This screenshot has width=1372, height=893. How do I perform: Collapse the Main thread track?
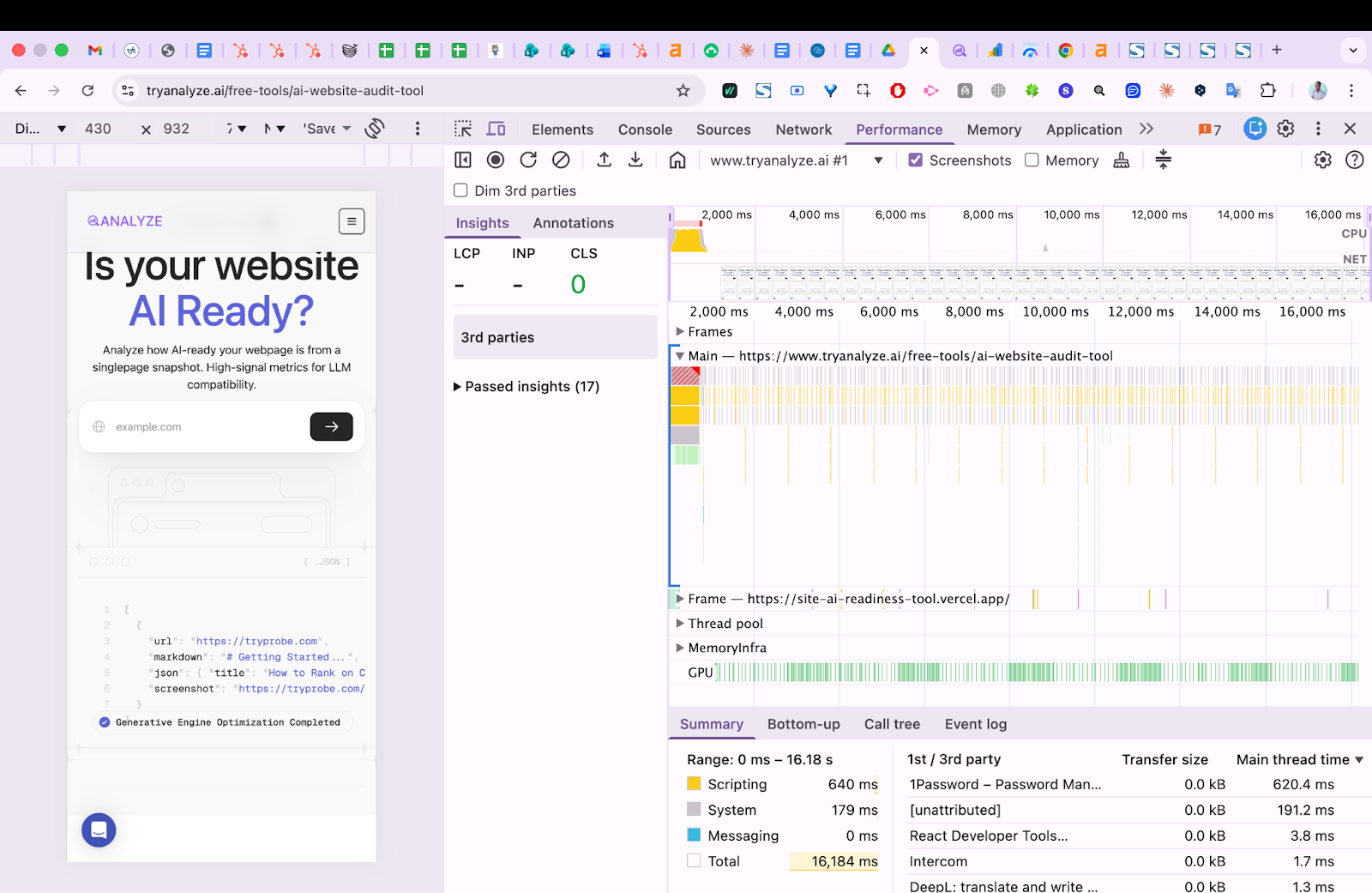point(679,355)
